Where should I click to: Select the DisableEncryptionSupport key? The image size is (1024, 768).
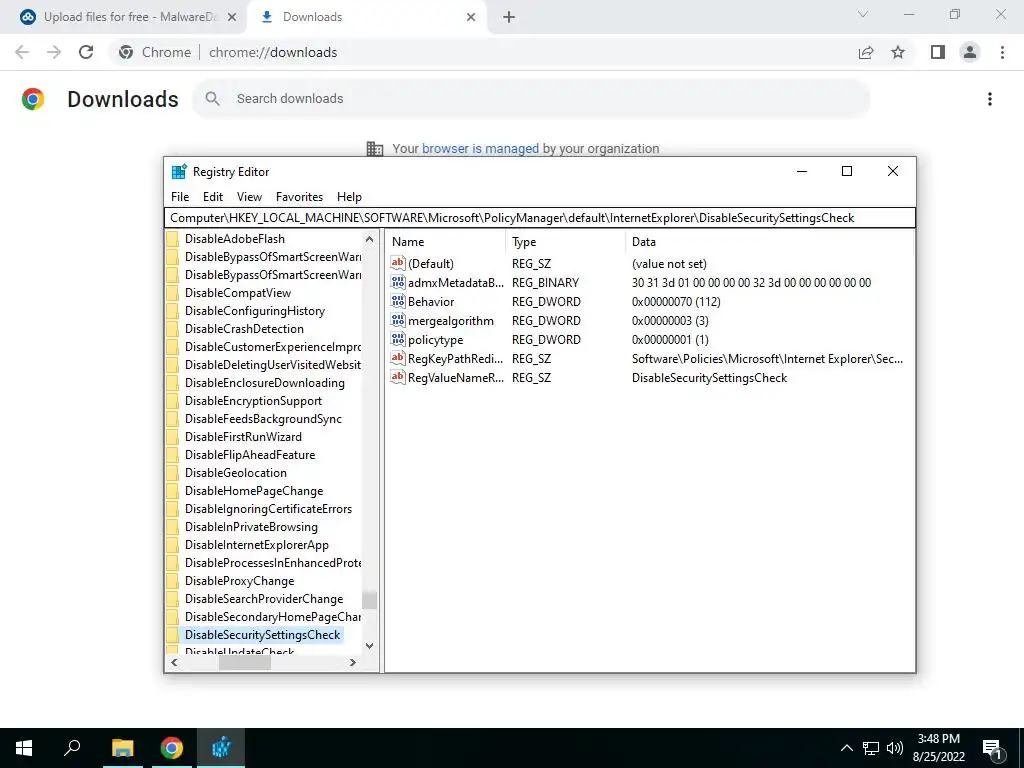click(253, 401)
